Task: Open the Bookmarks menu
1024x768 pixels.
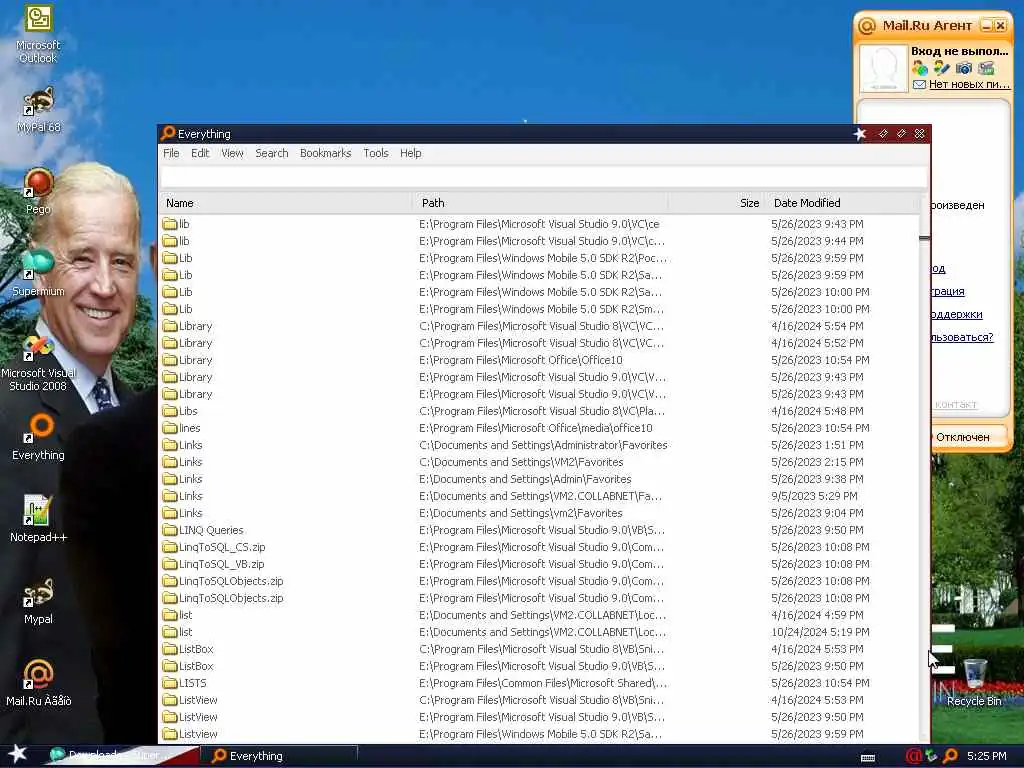Action: click(325, 153)
